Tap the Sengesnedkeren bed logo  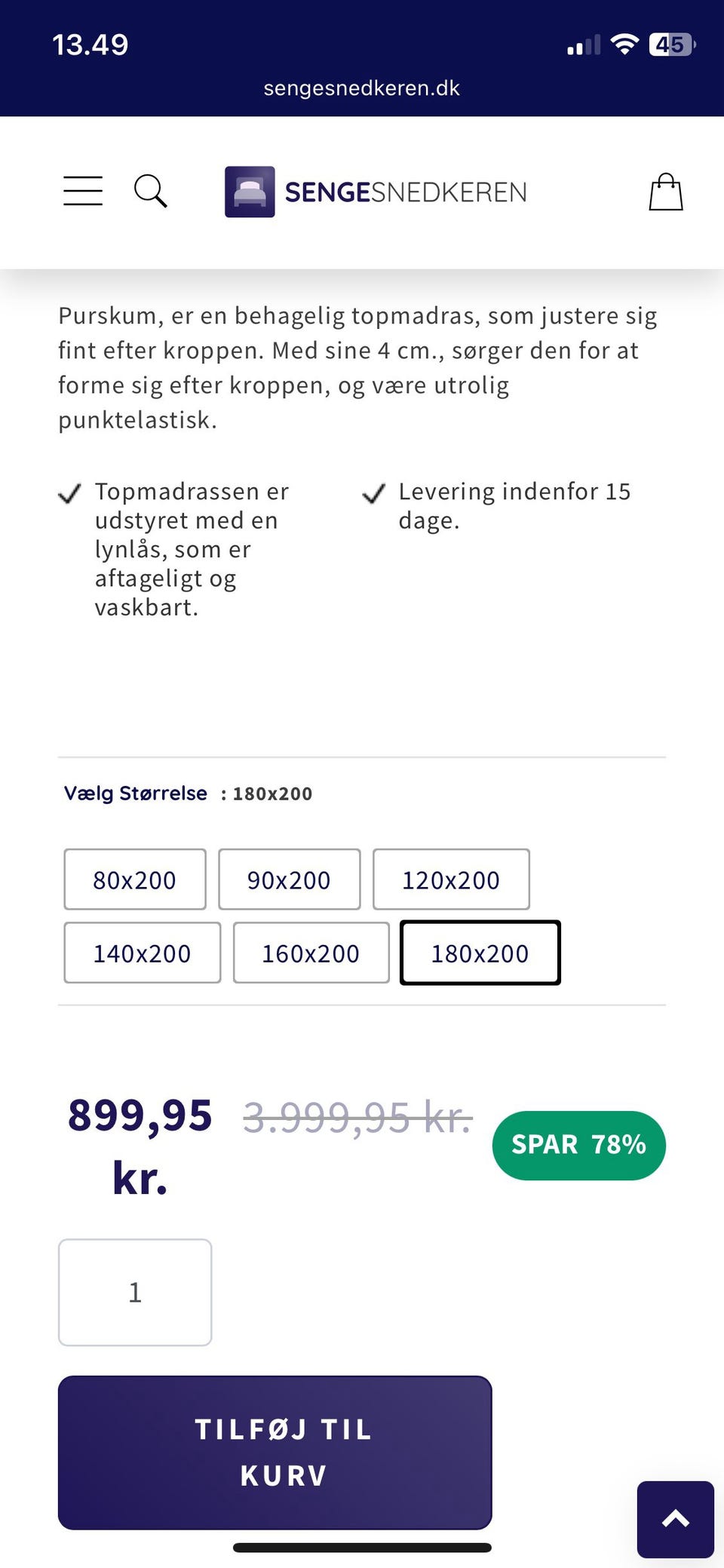pos(250,192)
